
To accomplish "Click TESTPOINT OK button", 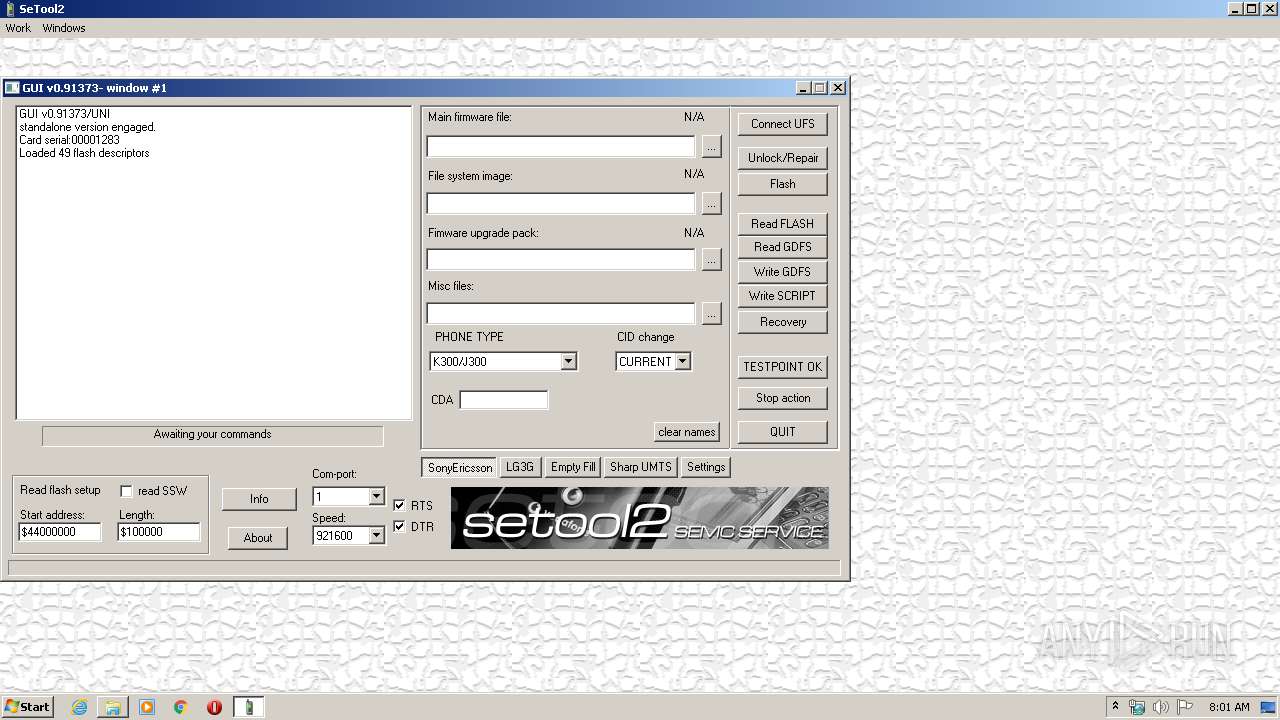I will (783, 367).
